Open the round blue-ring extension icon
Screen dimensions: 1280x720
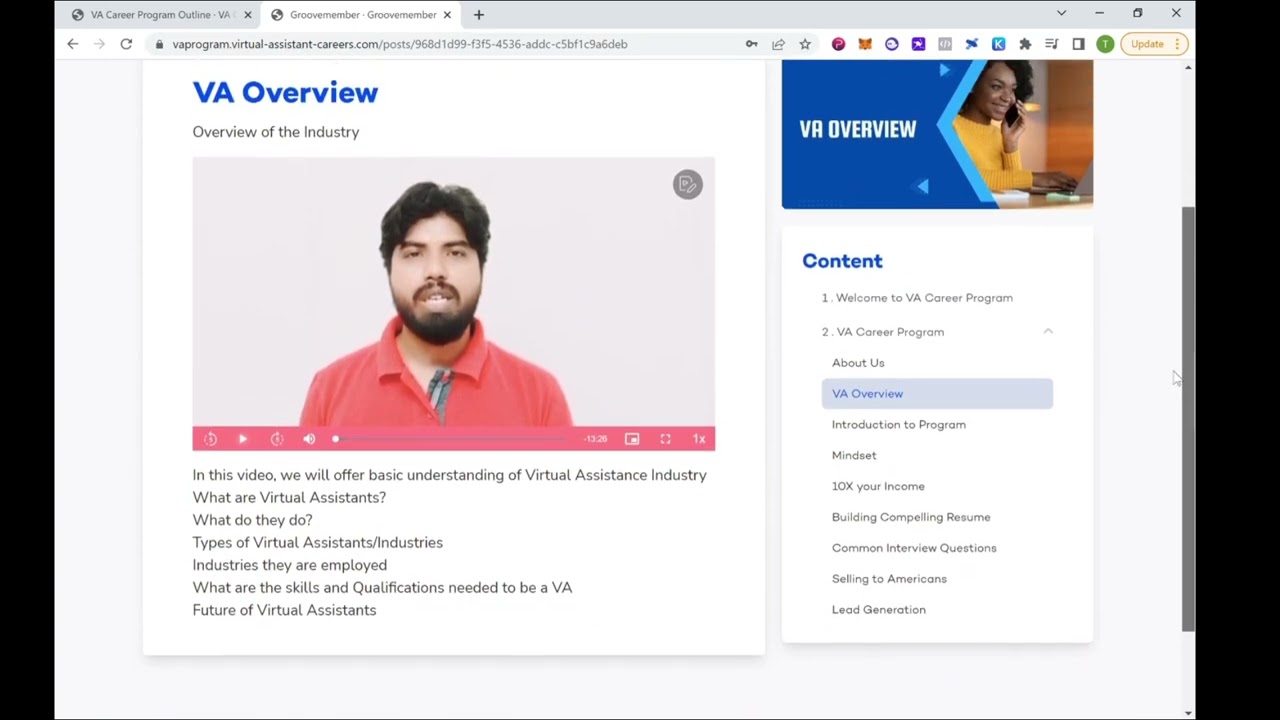click(892, 44)
